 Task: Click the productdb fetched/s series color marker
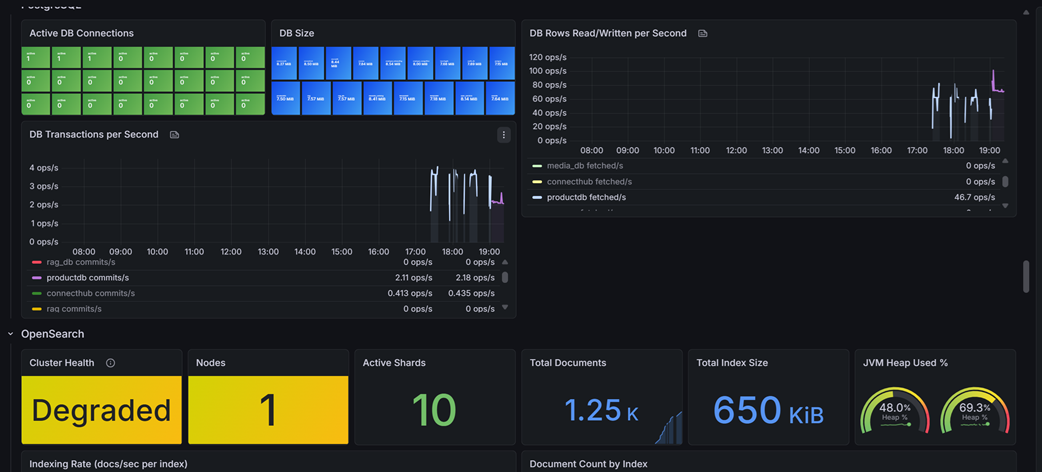point(537,197)
